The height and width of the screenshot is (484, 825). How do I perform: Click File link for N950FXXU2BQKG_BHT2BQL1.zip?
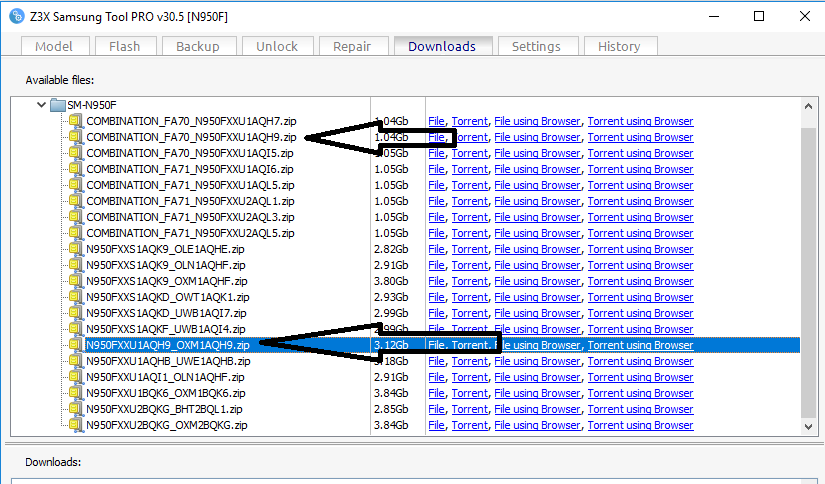[436, 409]
